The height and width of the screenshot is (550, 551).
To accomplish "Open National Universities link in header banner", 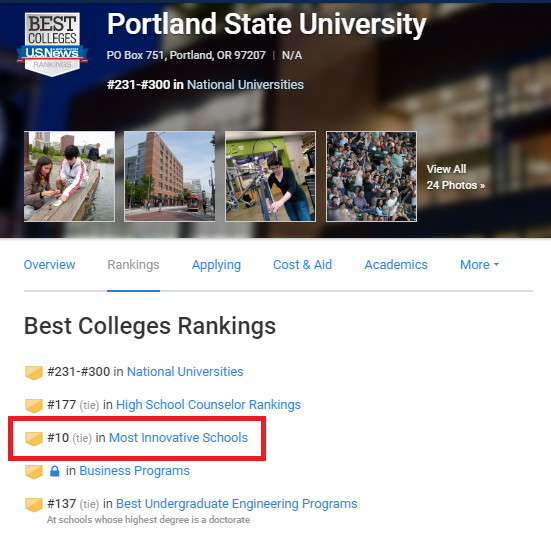I will (x=245, y=85).
